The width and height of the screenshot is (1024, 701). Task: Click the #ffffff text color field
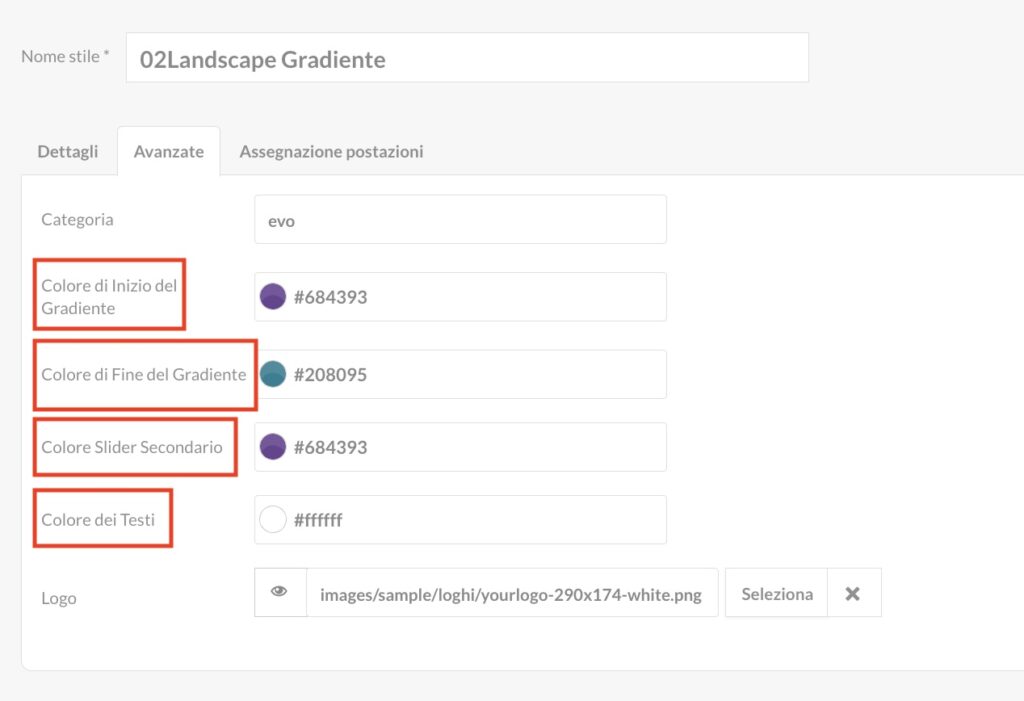coord(460,519)
